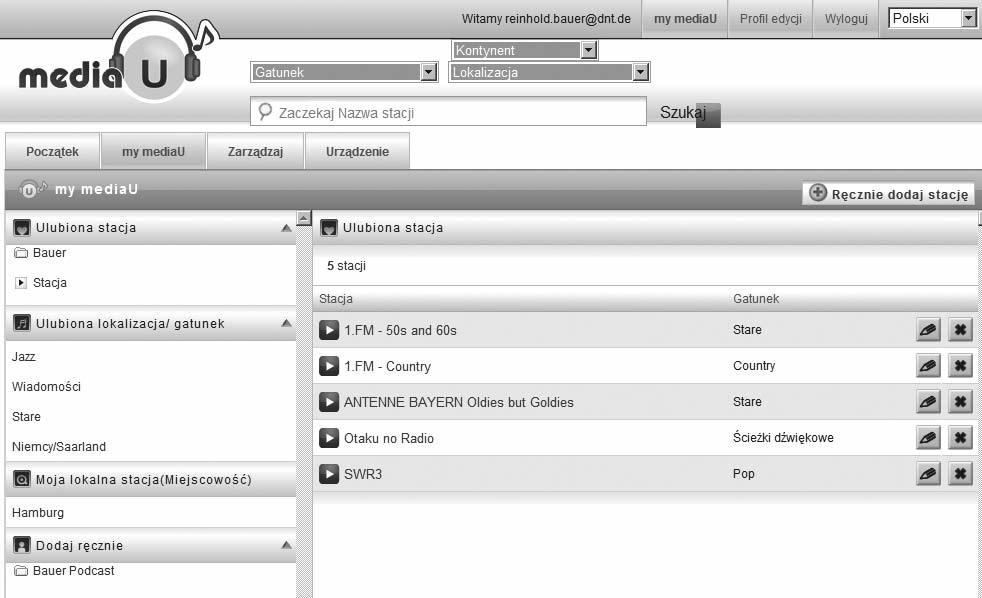Collapse the Ulubiona lokalizacja/ gatunek section
The width and height of the screenshot is (982, 598).
pyautogui.click(x=286, y=323)
